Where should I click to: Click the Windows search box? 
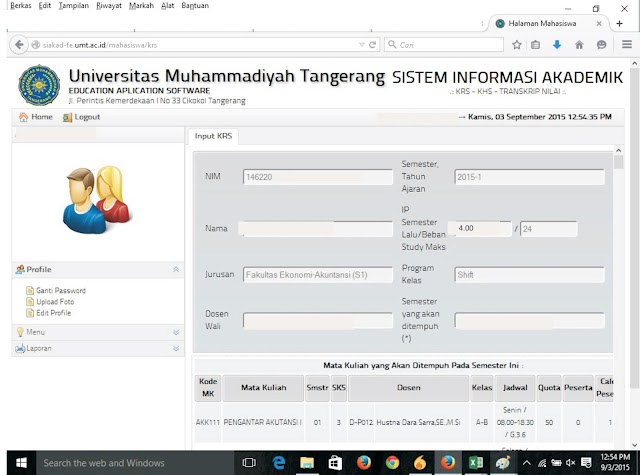coord(135,463)
